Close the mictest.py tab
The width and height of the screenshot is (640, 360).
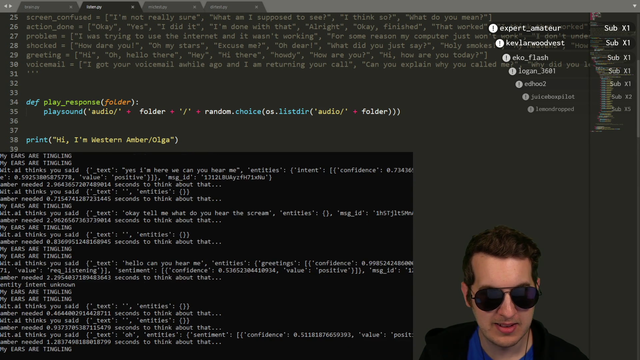pyautogui.click(x=194, y=7)
